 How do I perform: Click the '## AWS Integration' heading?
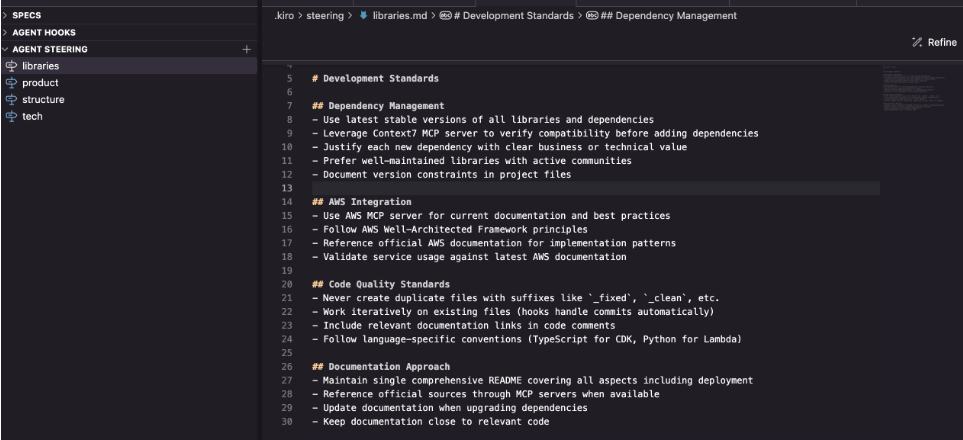pyautogui.click(x=362, y=202)
